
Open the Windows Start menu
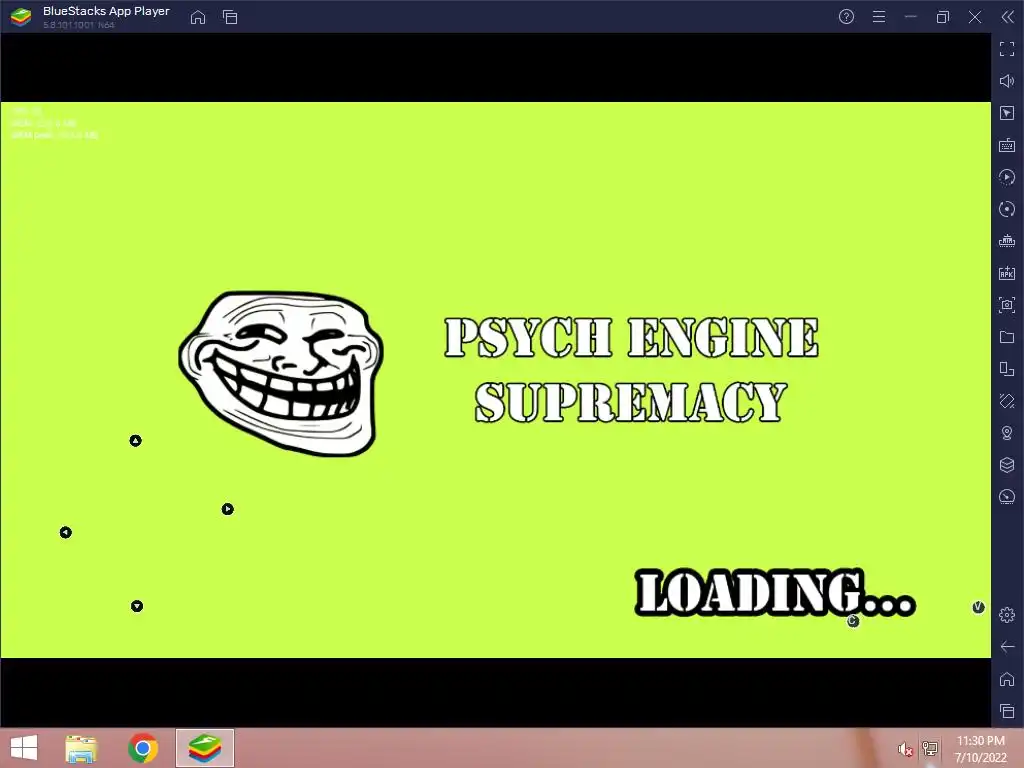(24, 748)
